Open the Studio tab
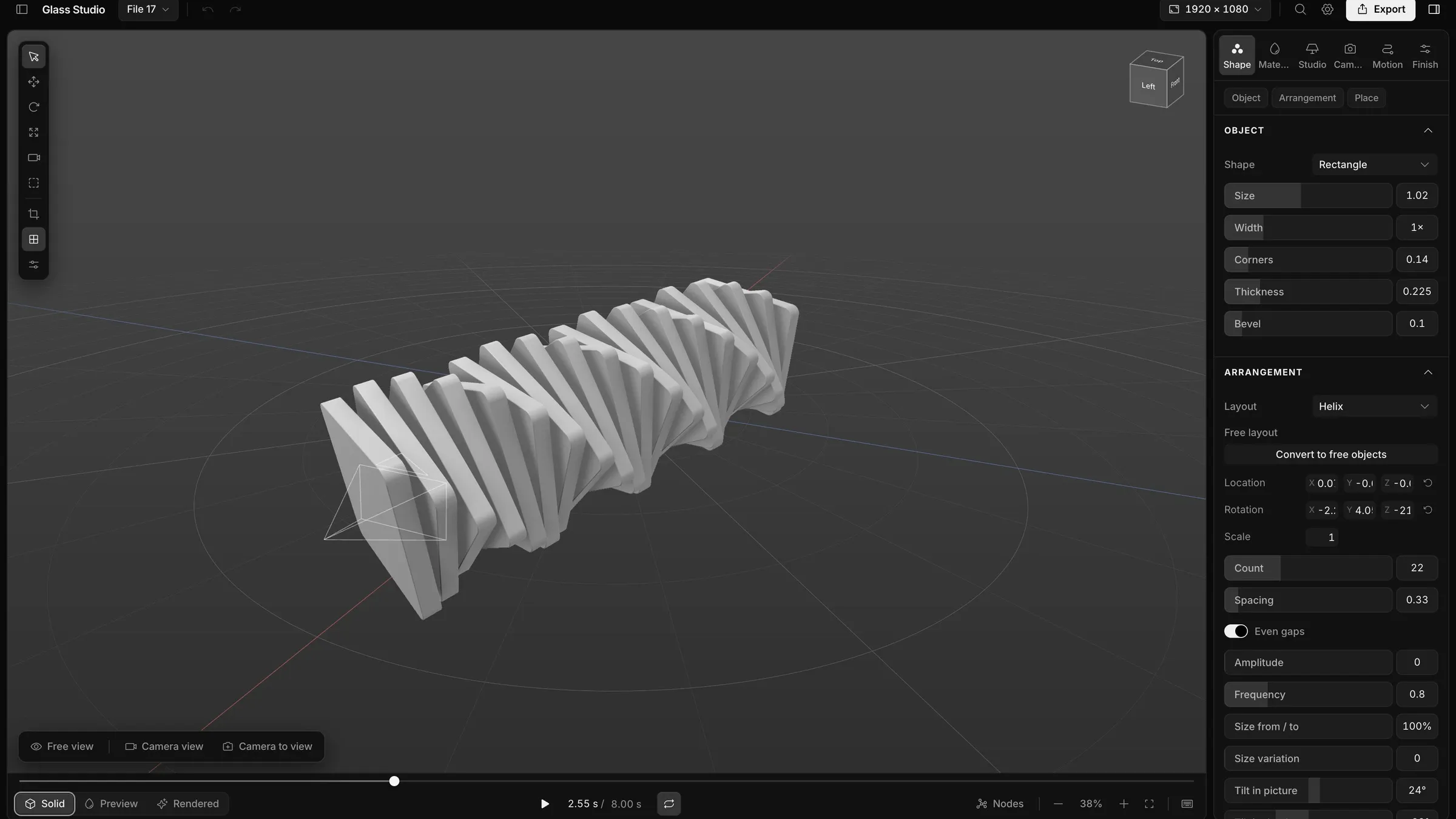 point(1312,55)
